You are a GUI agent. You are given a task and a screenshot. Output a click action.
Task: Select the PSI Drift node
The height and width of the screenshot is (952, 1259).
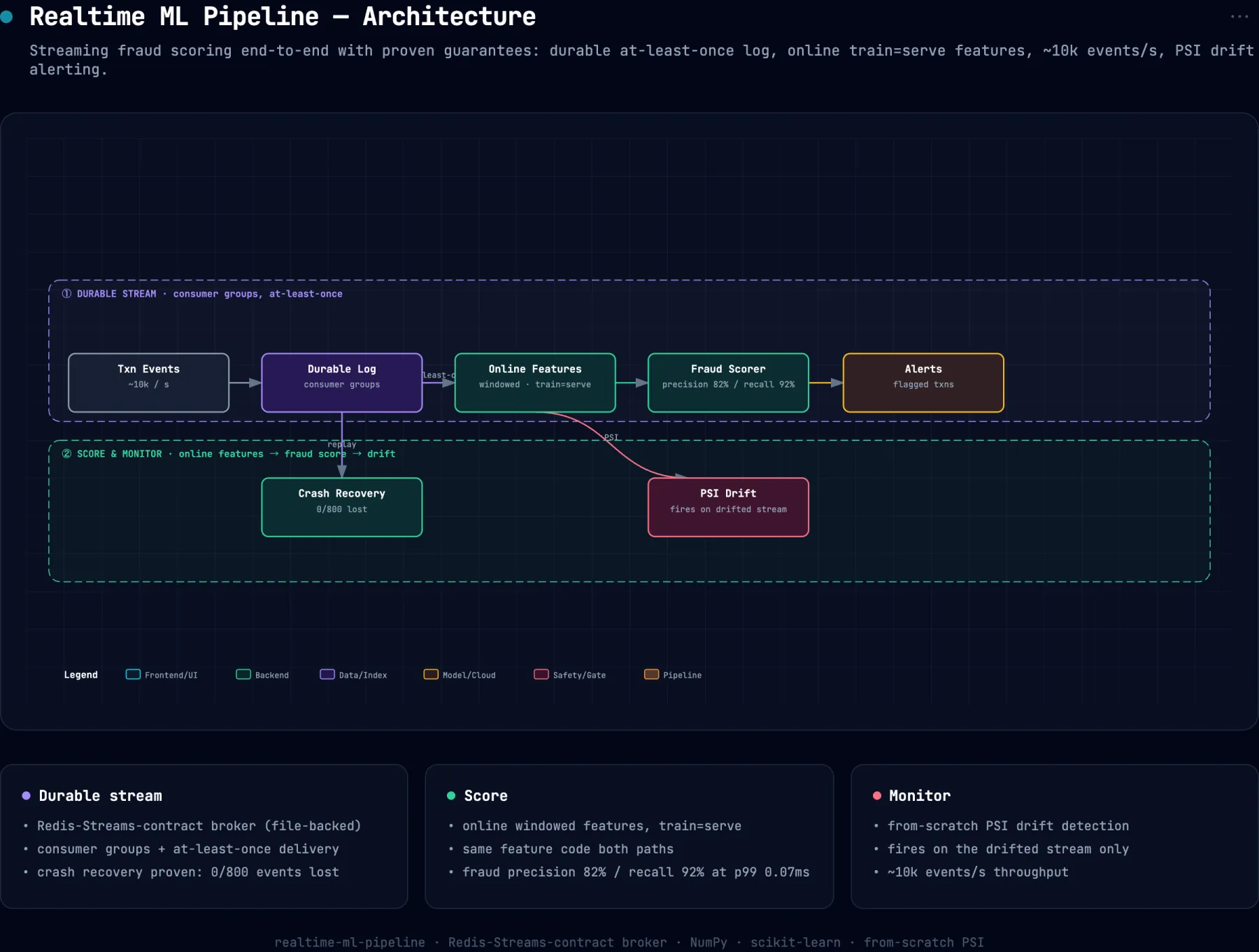click(728, 507)
